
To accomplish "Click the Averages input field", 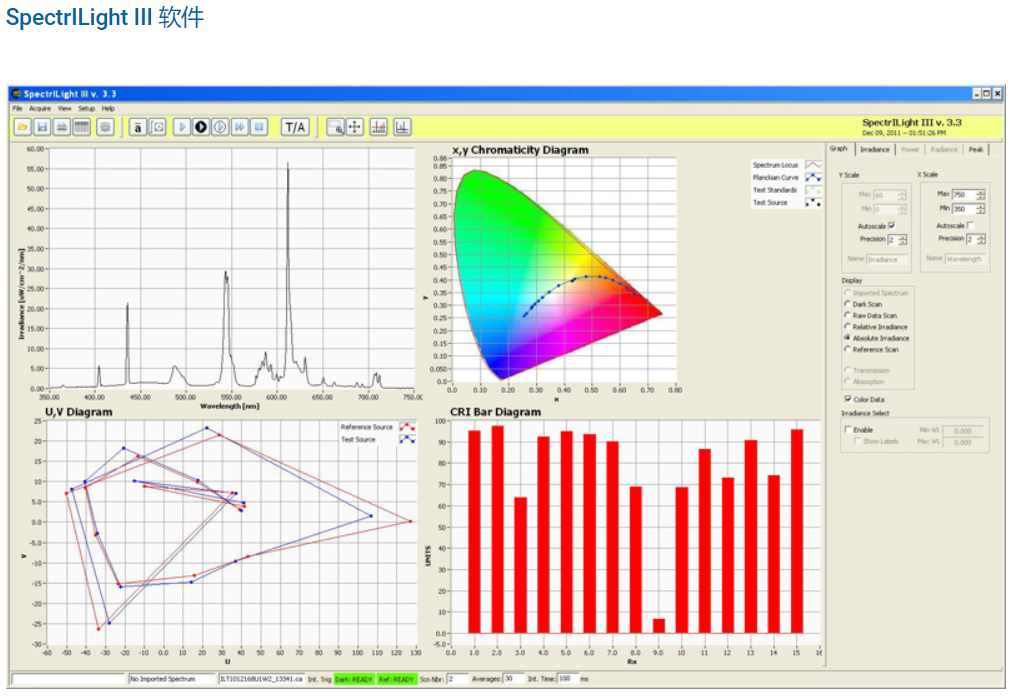I will 512,679.
